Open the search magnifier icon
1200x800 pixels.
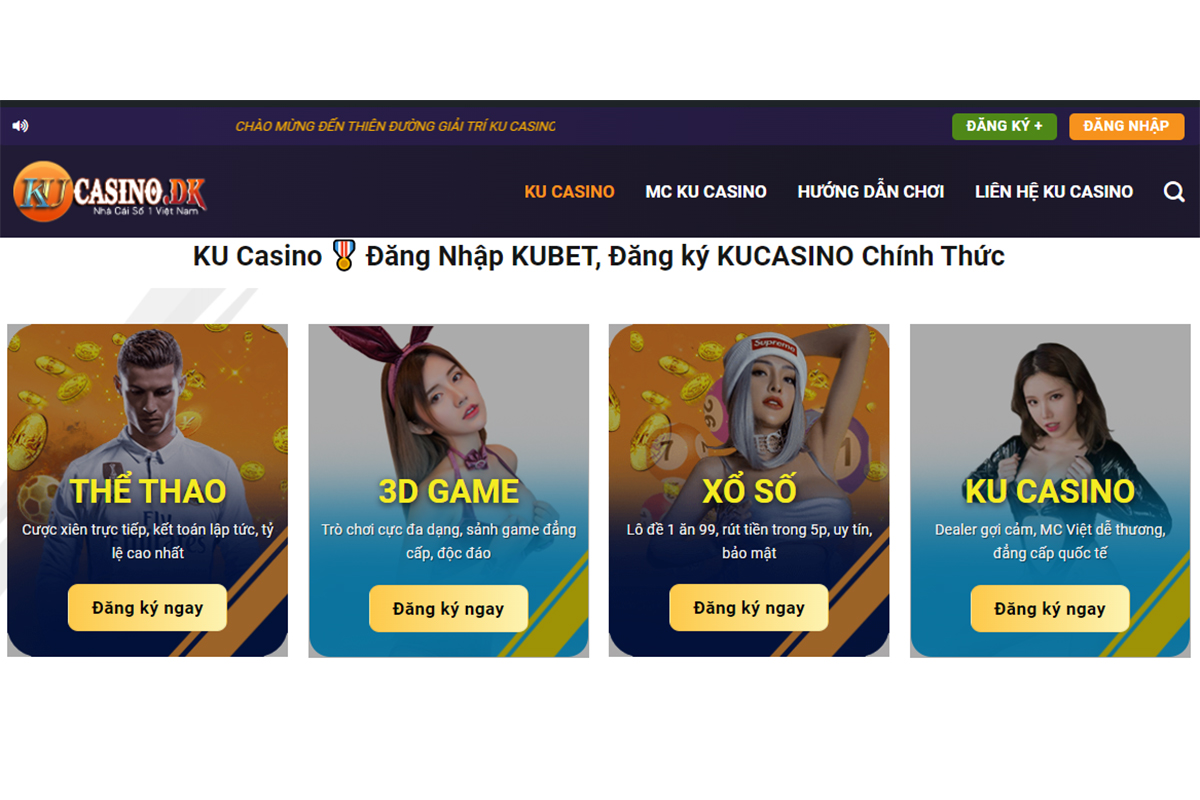(1174, 192)
